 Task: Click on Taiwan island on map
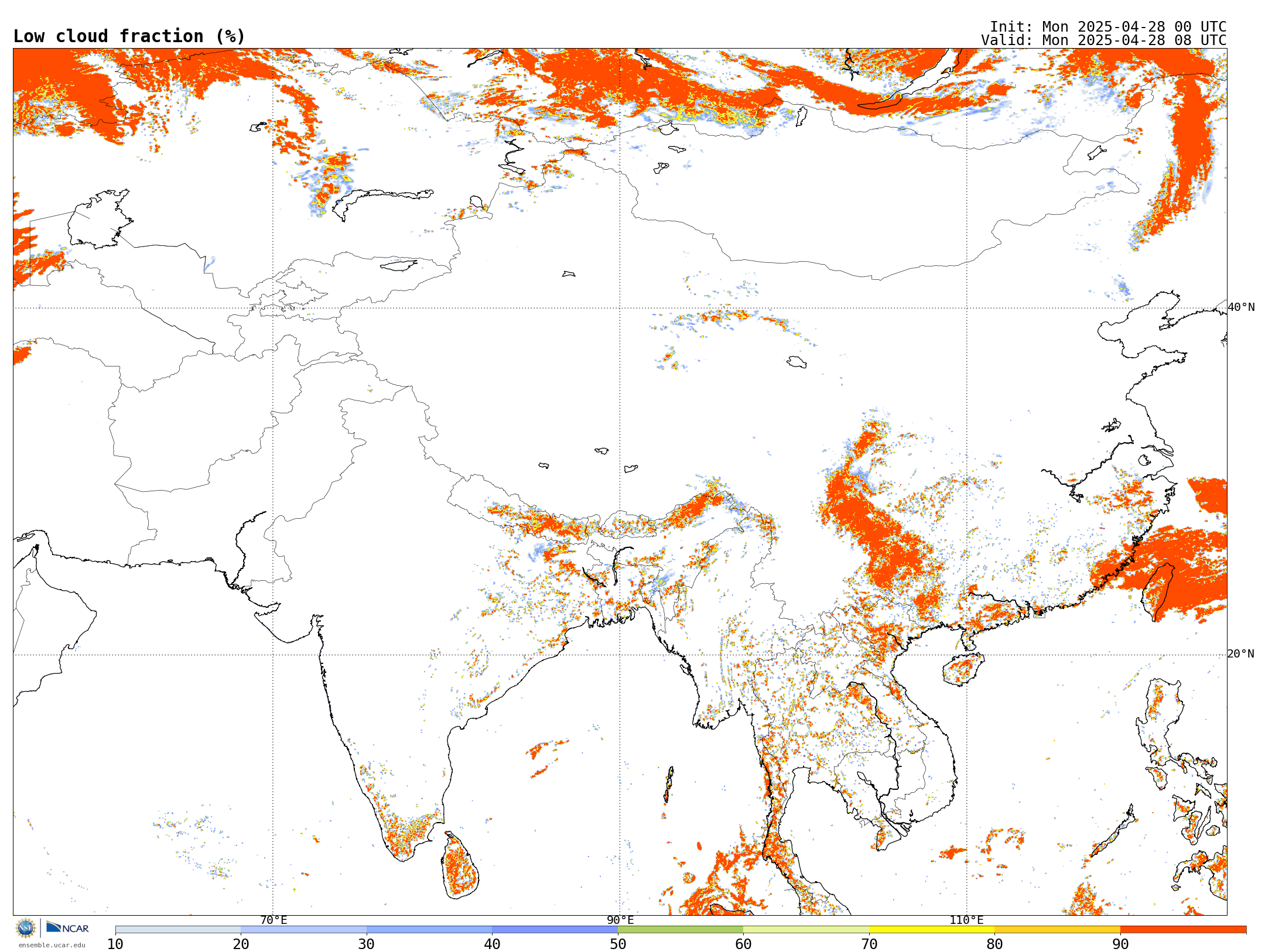pos(1158,593)
